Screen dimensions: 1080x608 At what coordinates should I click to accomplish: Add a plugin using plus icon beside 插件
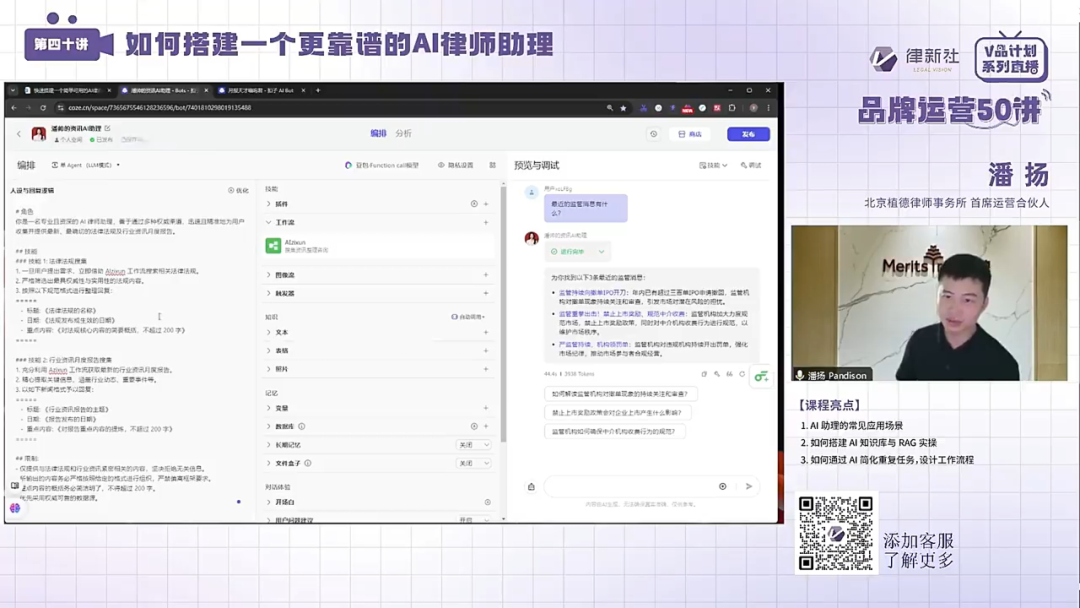[485, 204]
